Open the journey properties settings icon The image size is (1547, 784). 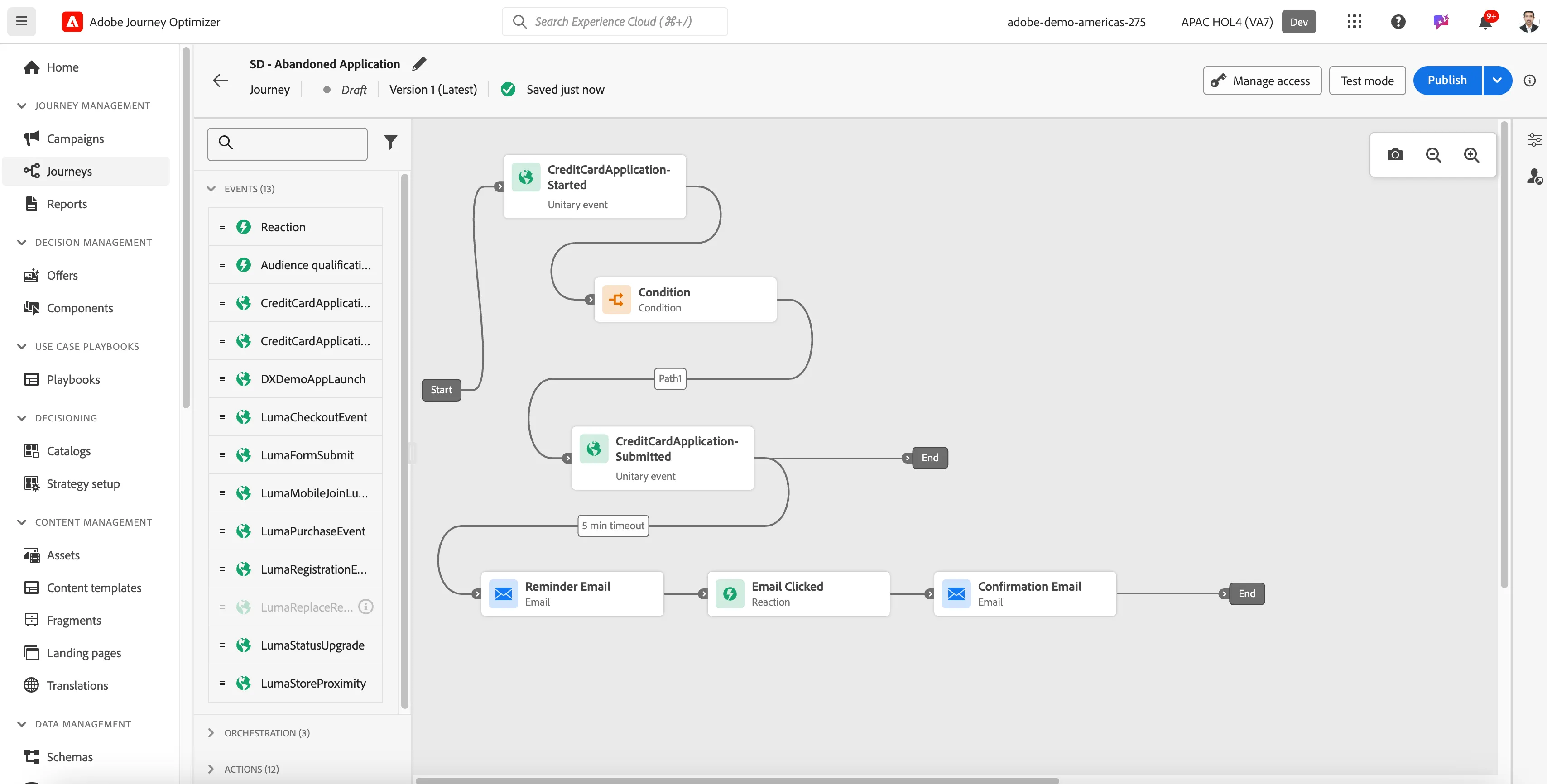pos(1534,140)
